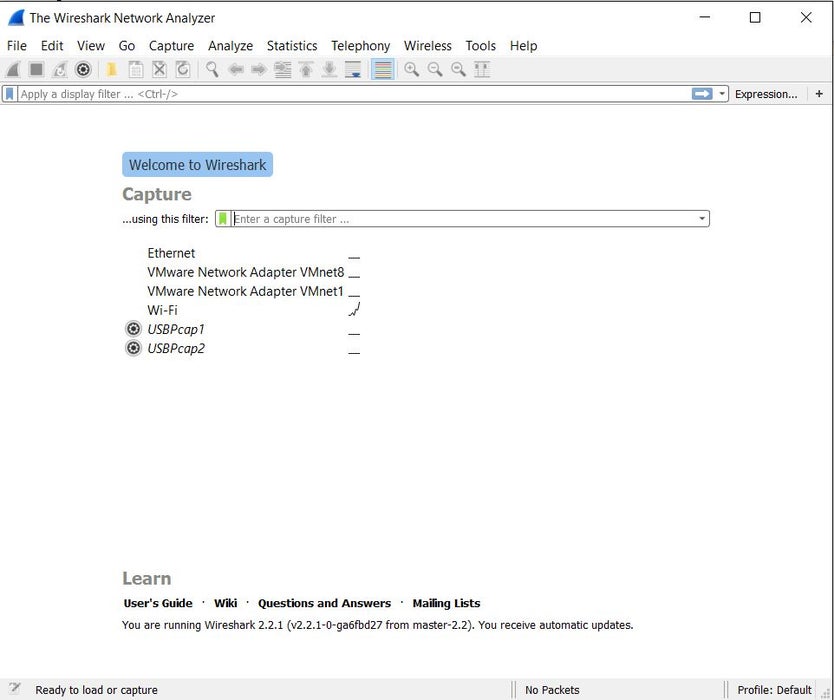Go back in packet history
Screen dimensions: 834x700
[x=236, y=69]
